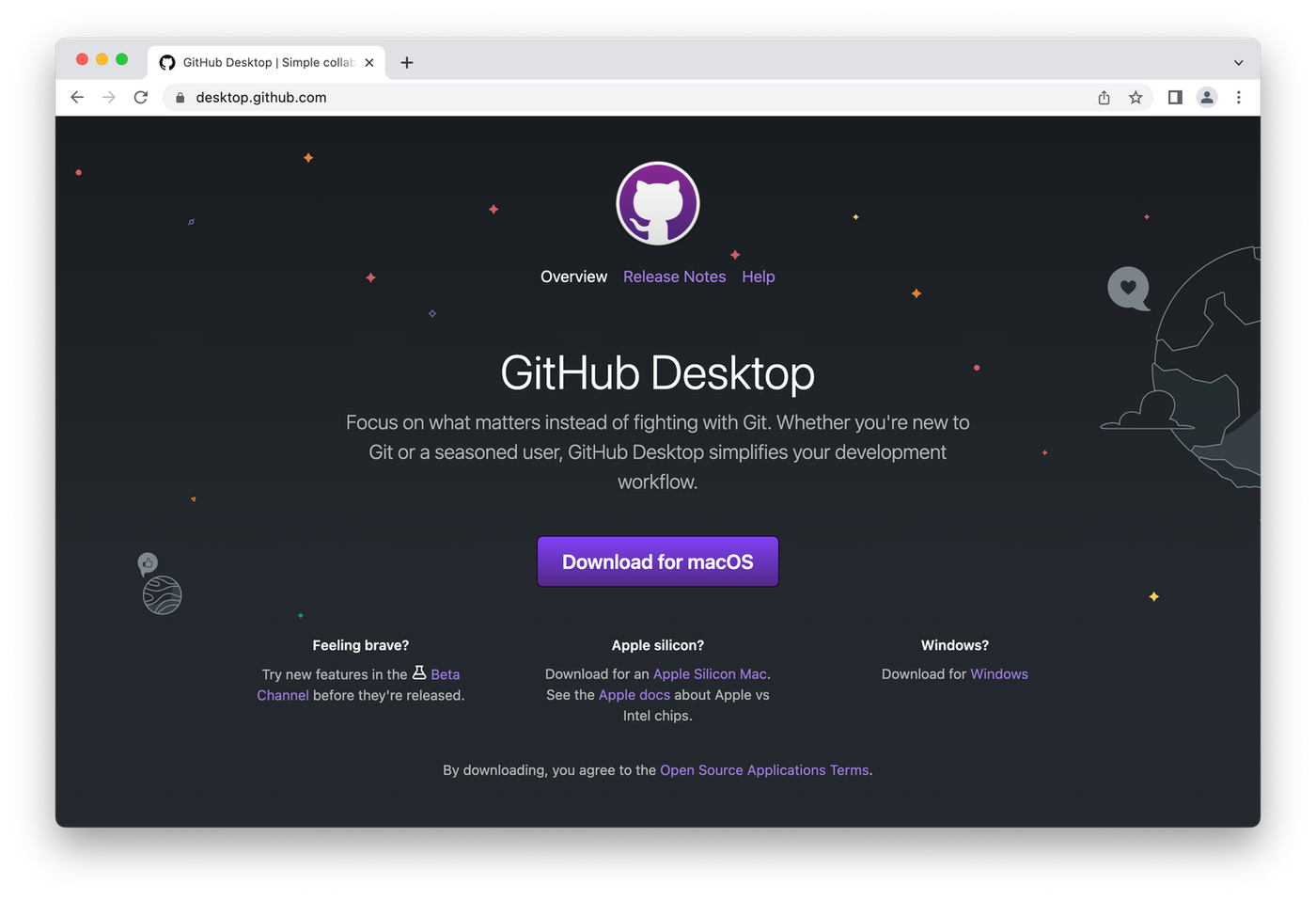Viewport: 1316px width, 901px height.
Task: Open the Open Source Applications Terms link
Action: tap(763, 769)
